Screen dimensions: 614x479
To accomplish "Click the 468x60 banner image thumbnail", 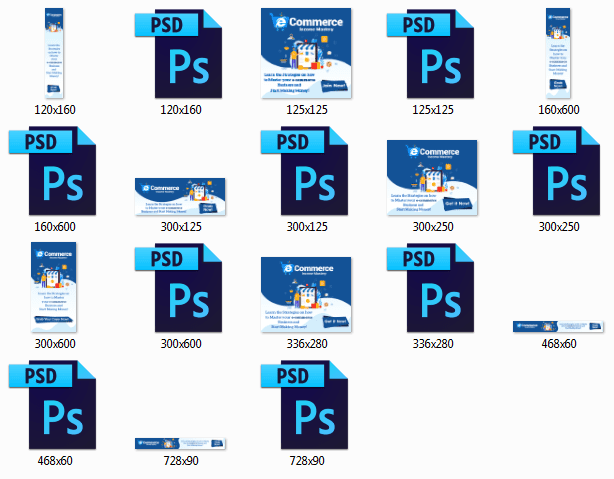I will point(558,326).
